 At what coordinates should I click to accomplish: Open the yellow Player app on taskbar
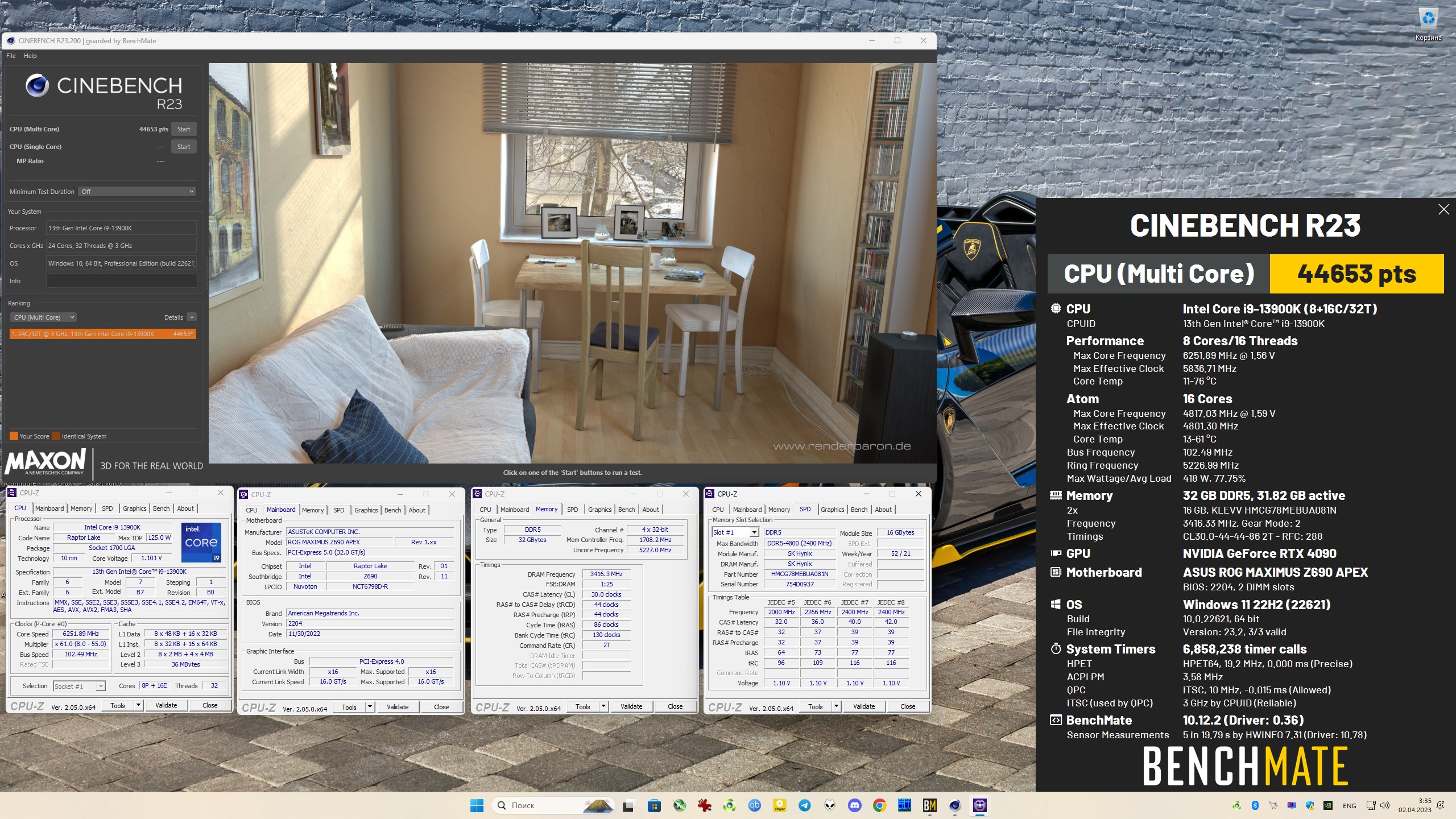tap(779, 805)
